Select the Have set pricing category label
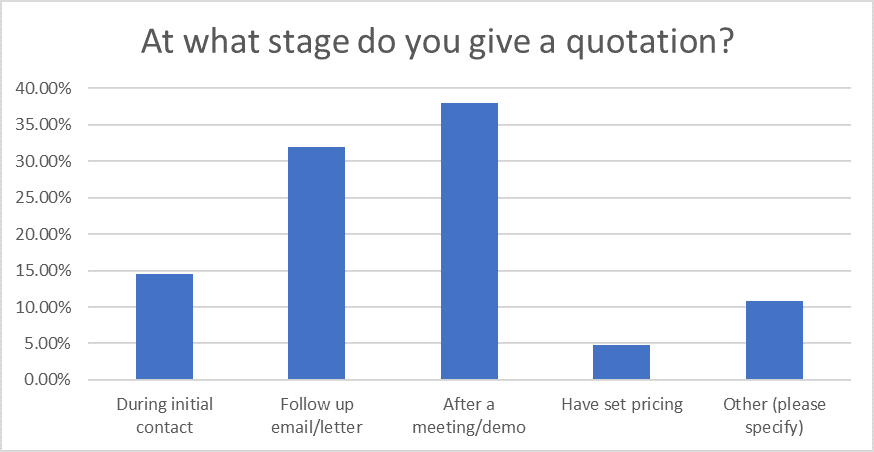 [x=622, y=404]
